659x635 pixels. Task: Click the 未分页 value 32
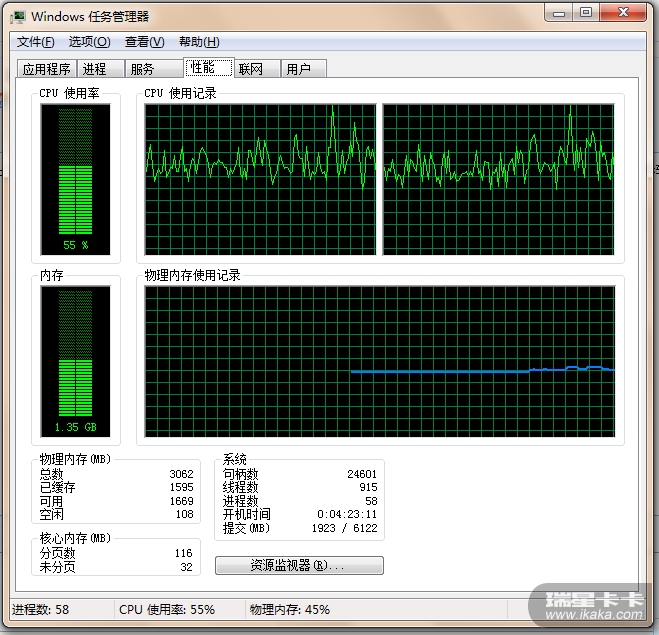pos(187,567)
